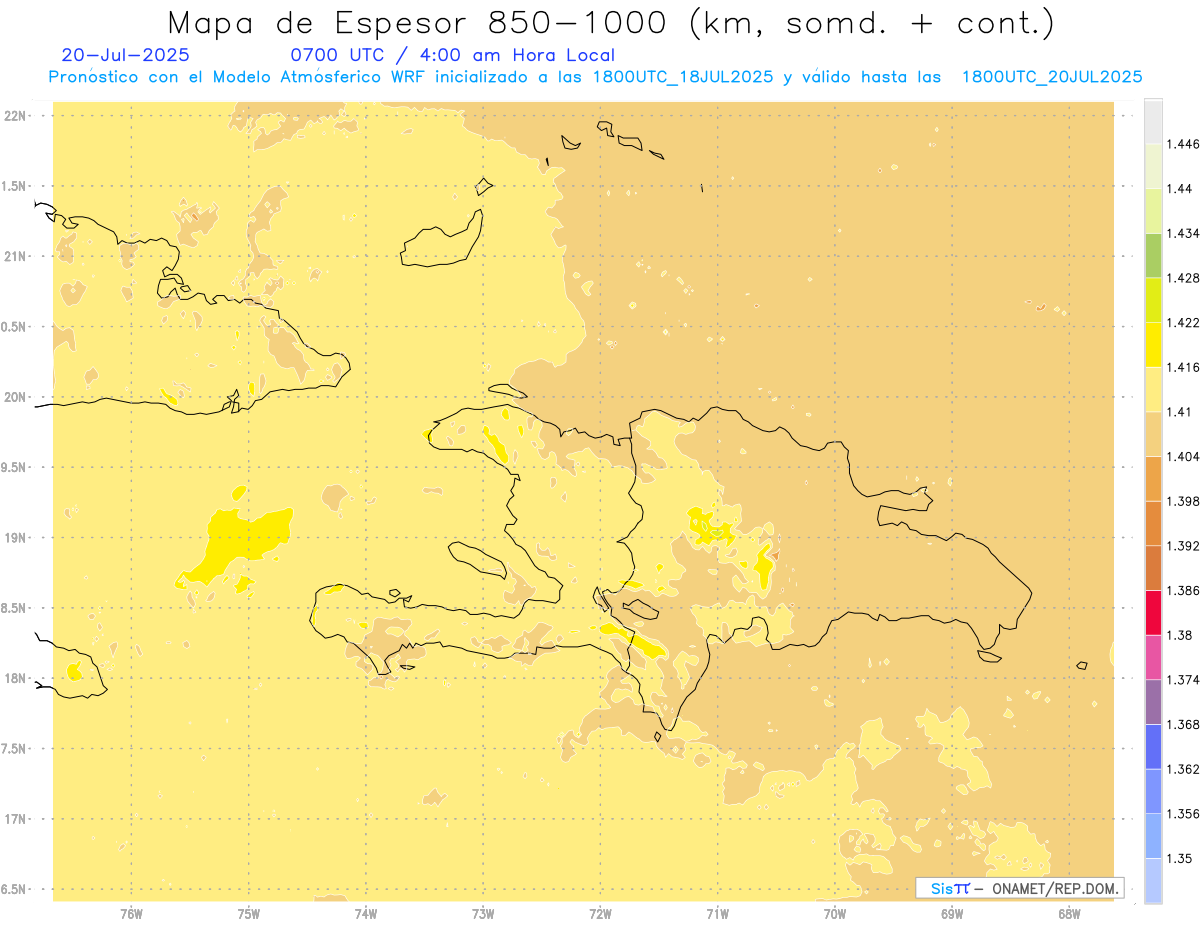Pick the light blue band between 1.35 and 1.356
The height and width of the screenshot is (927, 1200).
point(1153,836)
